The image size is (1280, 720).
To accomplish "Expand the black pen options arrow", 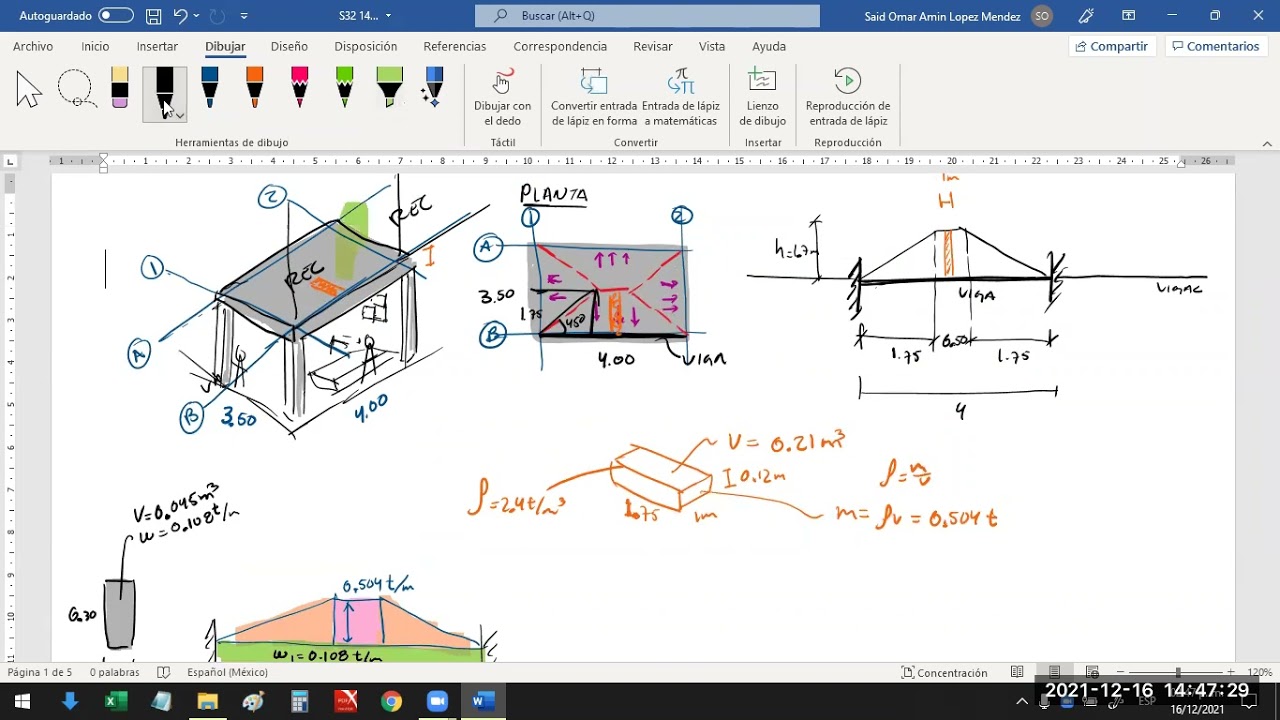I will (180, 114).
